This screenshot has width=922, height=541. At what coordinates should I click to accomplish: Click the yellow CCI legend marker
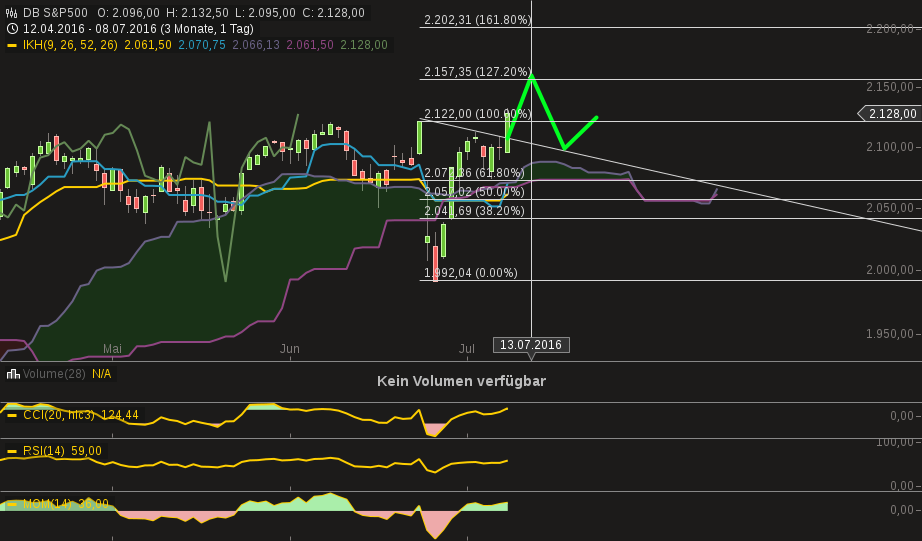(12, 415)
